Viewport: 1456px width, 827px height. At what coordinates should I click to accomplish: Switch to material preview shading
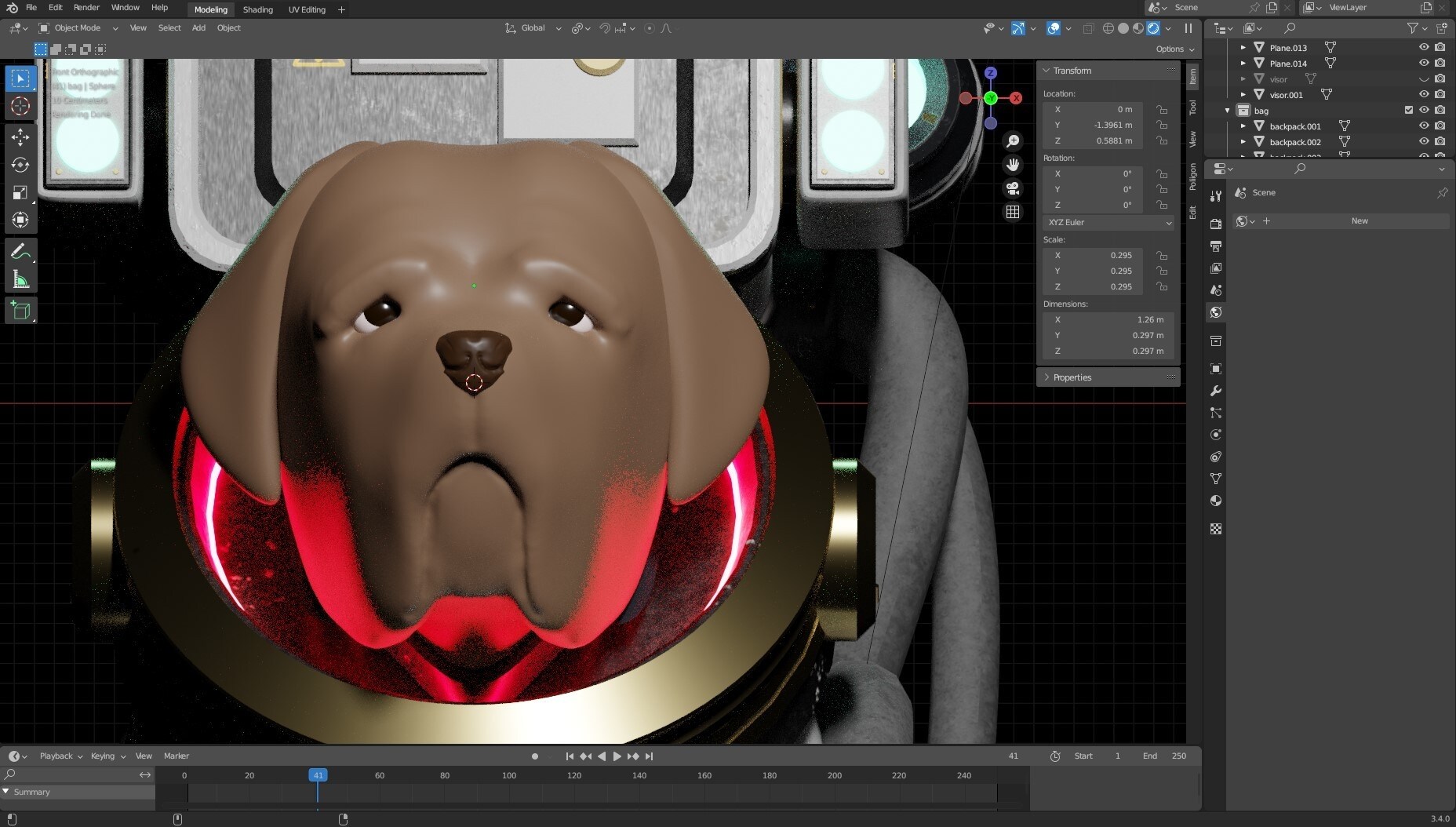[1138, 28]
